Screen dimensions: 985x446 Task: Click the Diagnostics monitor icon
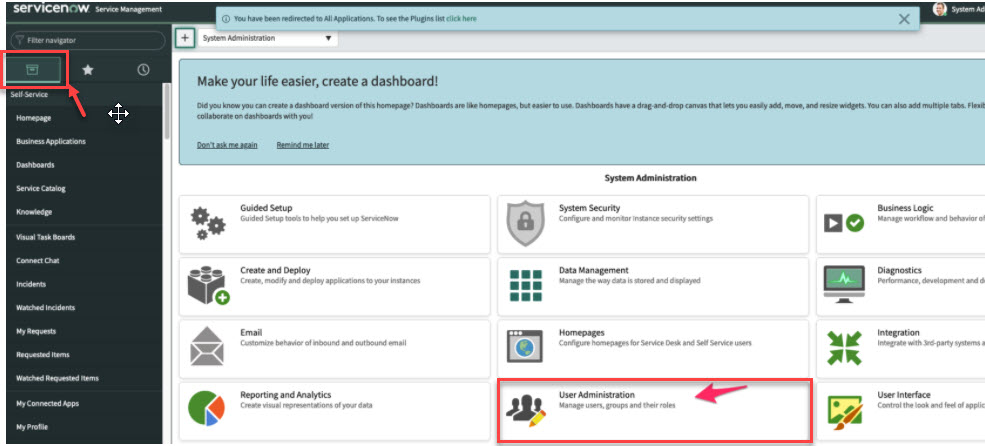click(843, 285)
